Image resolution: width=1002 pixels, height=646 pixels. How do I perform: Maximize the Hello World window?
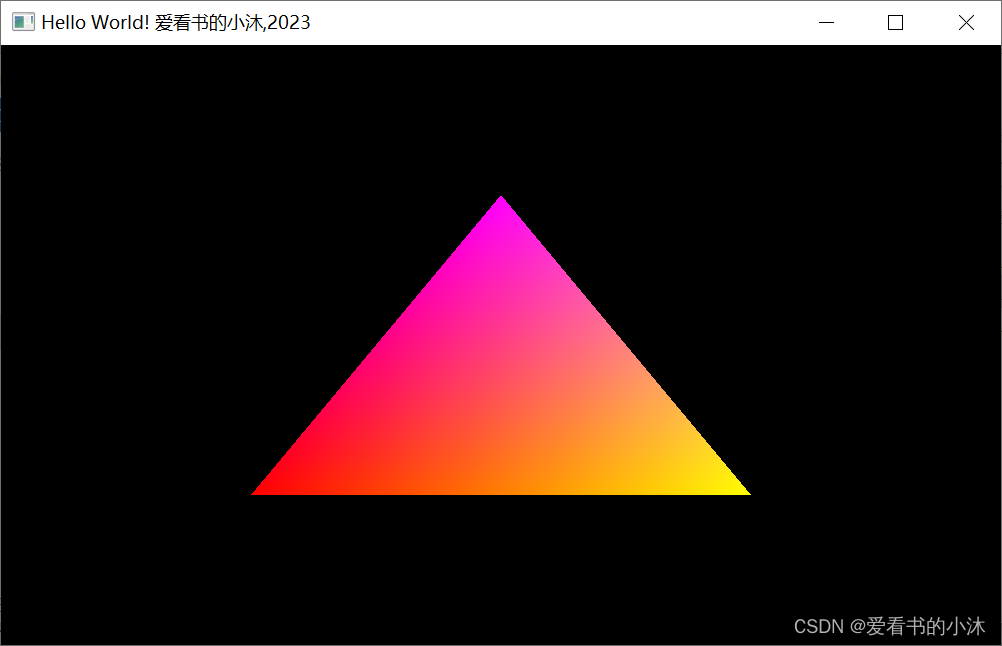tap(895, 22)
